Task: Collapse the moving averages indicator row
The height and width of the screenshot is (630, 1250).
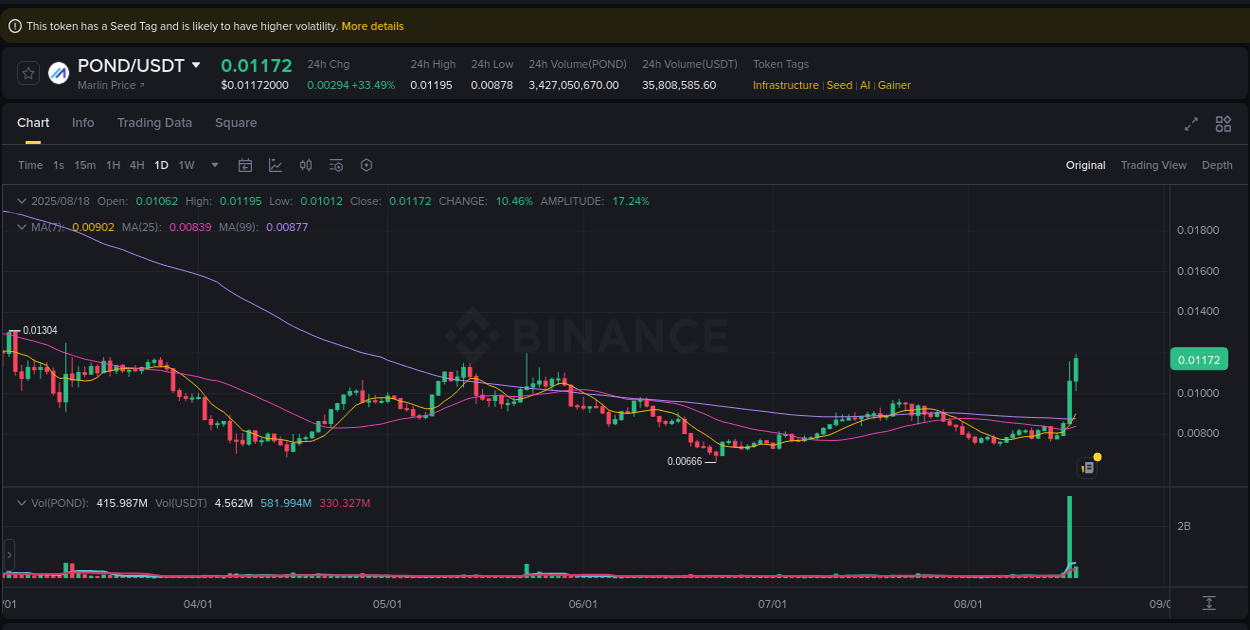Action: coord(20,227)
